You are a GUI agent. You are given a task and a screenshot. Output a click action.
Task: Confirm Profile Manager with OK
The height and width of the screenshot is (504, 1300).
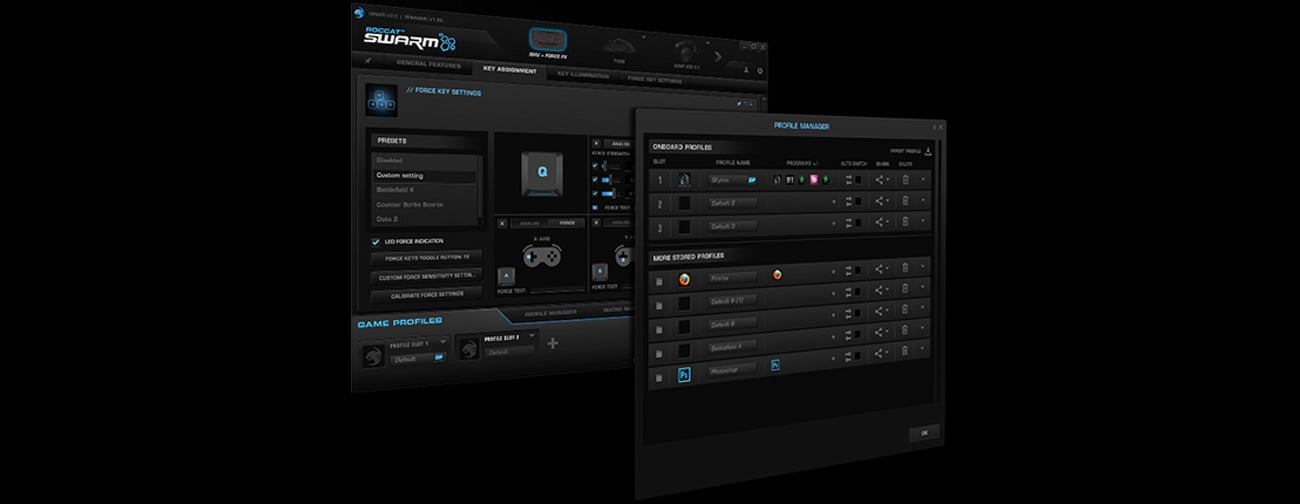pyautogui.click(x=923, y=433)
